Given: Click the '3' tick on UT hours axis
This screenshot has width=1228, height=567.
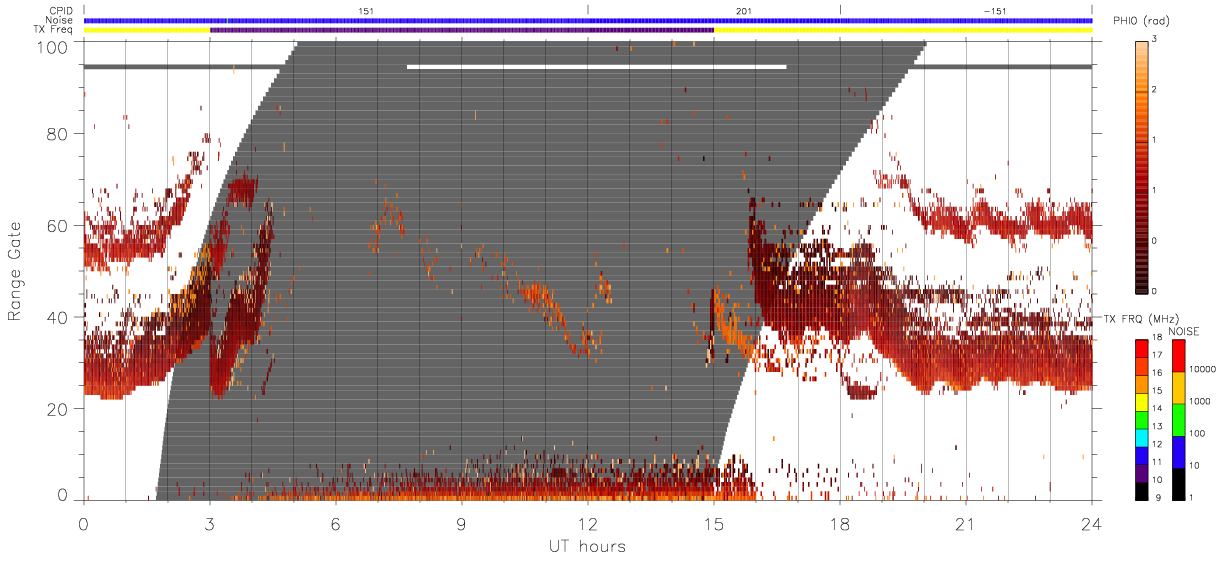Looking at the screenshot, I should pos(210,523).
